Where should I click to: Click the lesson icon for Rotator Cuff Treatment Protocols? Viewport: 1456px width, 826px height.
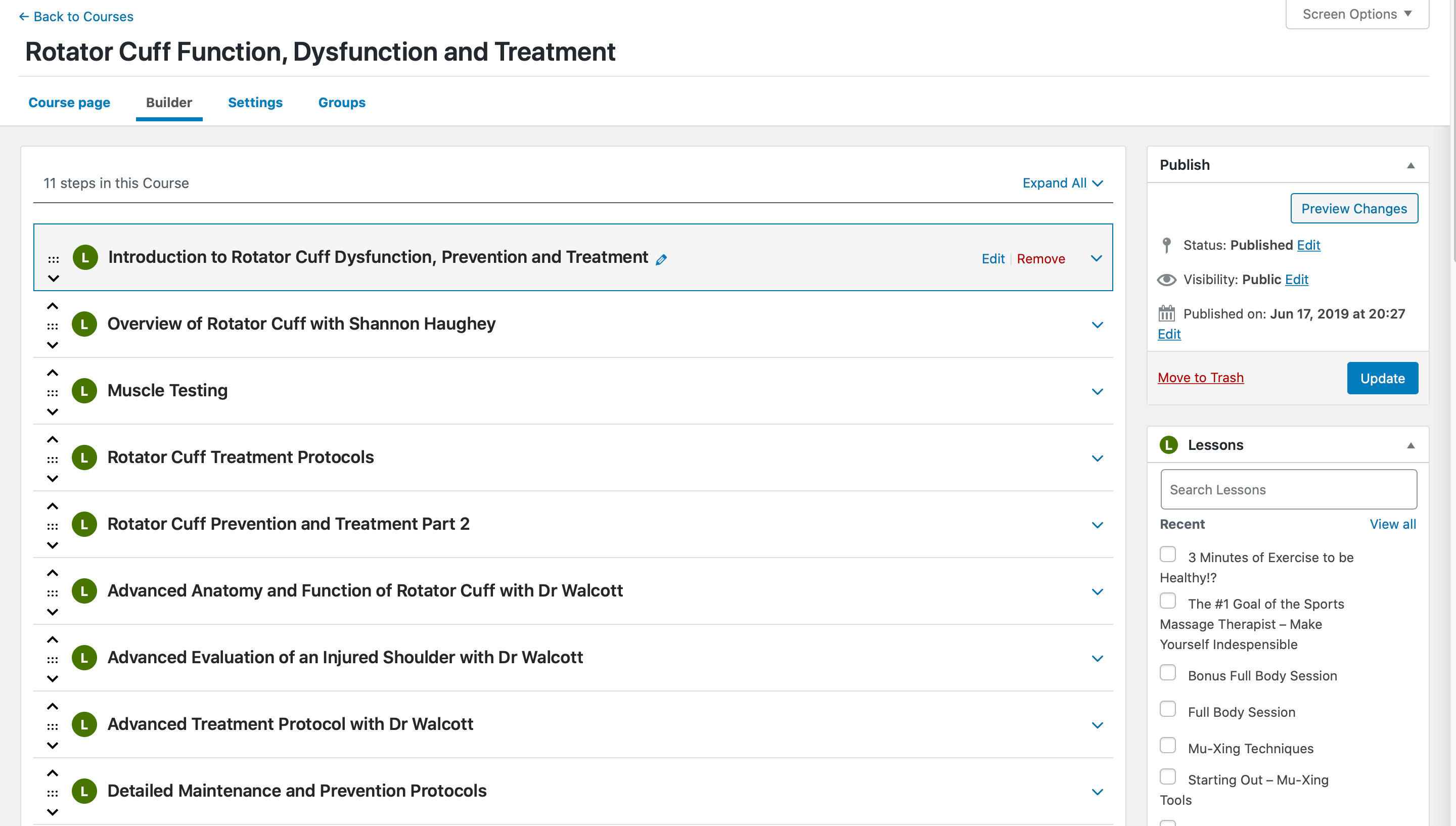pyautogui.click(x=85, y=457)
